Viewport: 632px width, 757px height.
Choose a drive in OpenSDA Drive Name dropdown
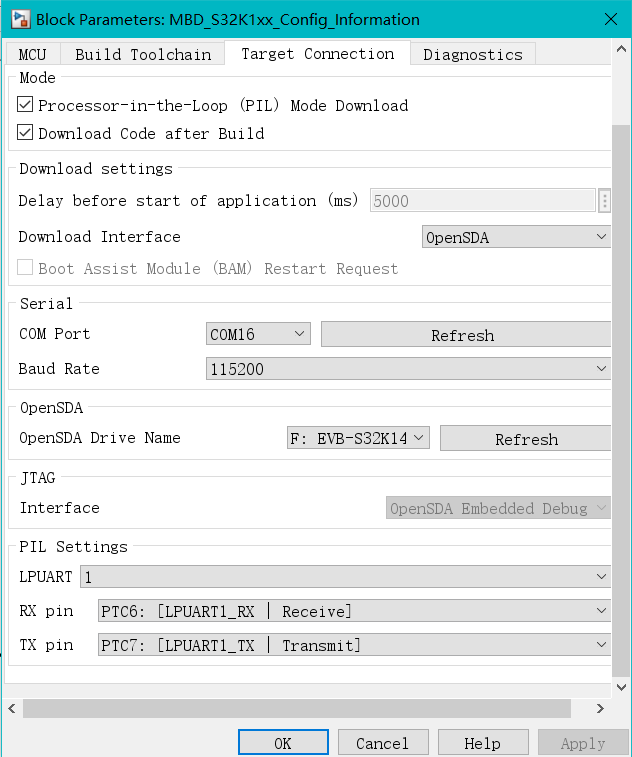click(358, 438)
